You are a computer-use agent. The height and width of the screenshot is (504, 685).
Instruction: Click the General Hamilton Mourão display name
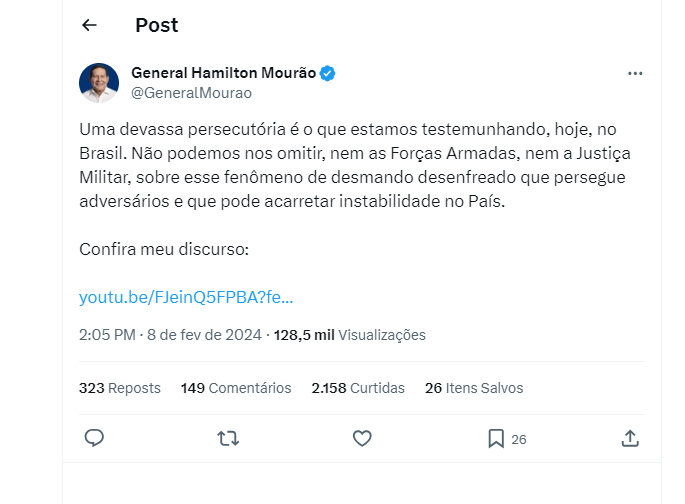[x=223, y=73]
